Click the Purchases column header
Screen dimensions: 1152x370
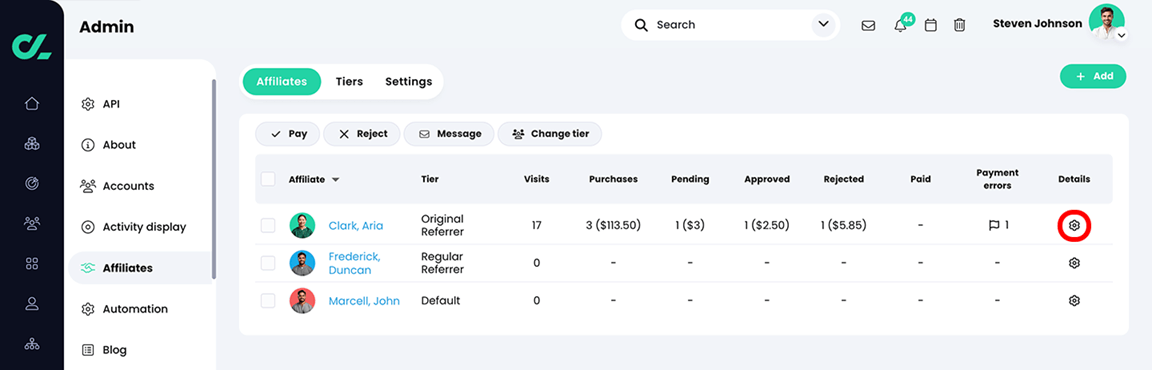[613, 179]
